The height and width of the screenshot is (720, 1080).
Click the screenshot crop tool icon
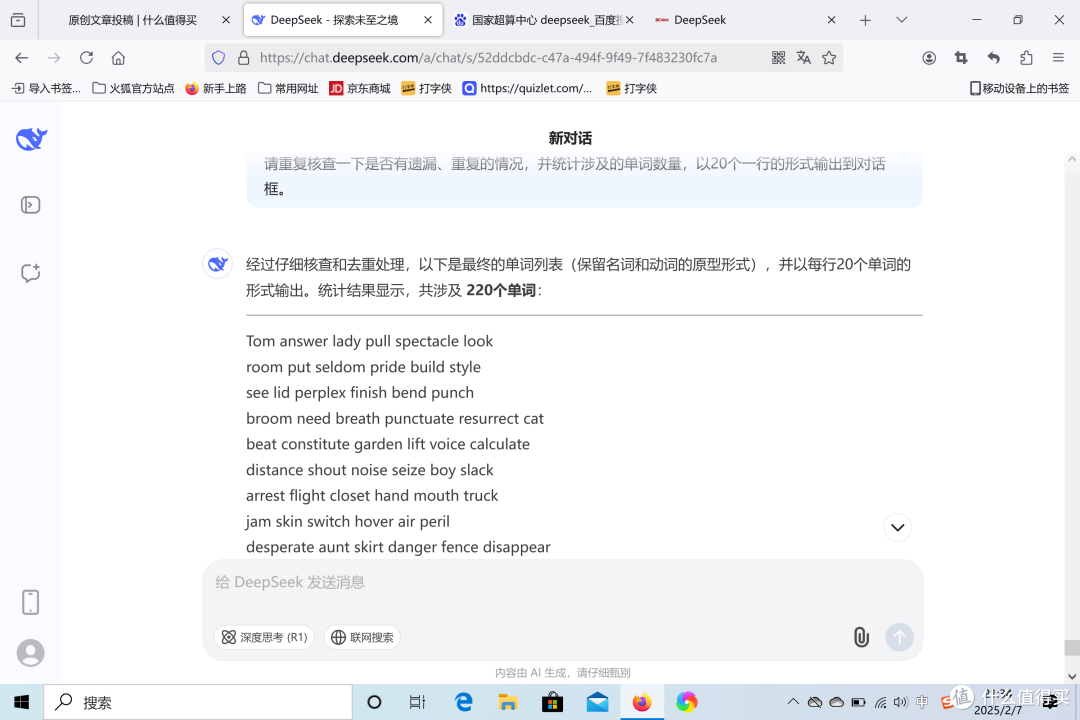961,58
